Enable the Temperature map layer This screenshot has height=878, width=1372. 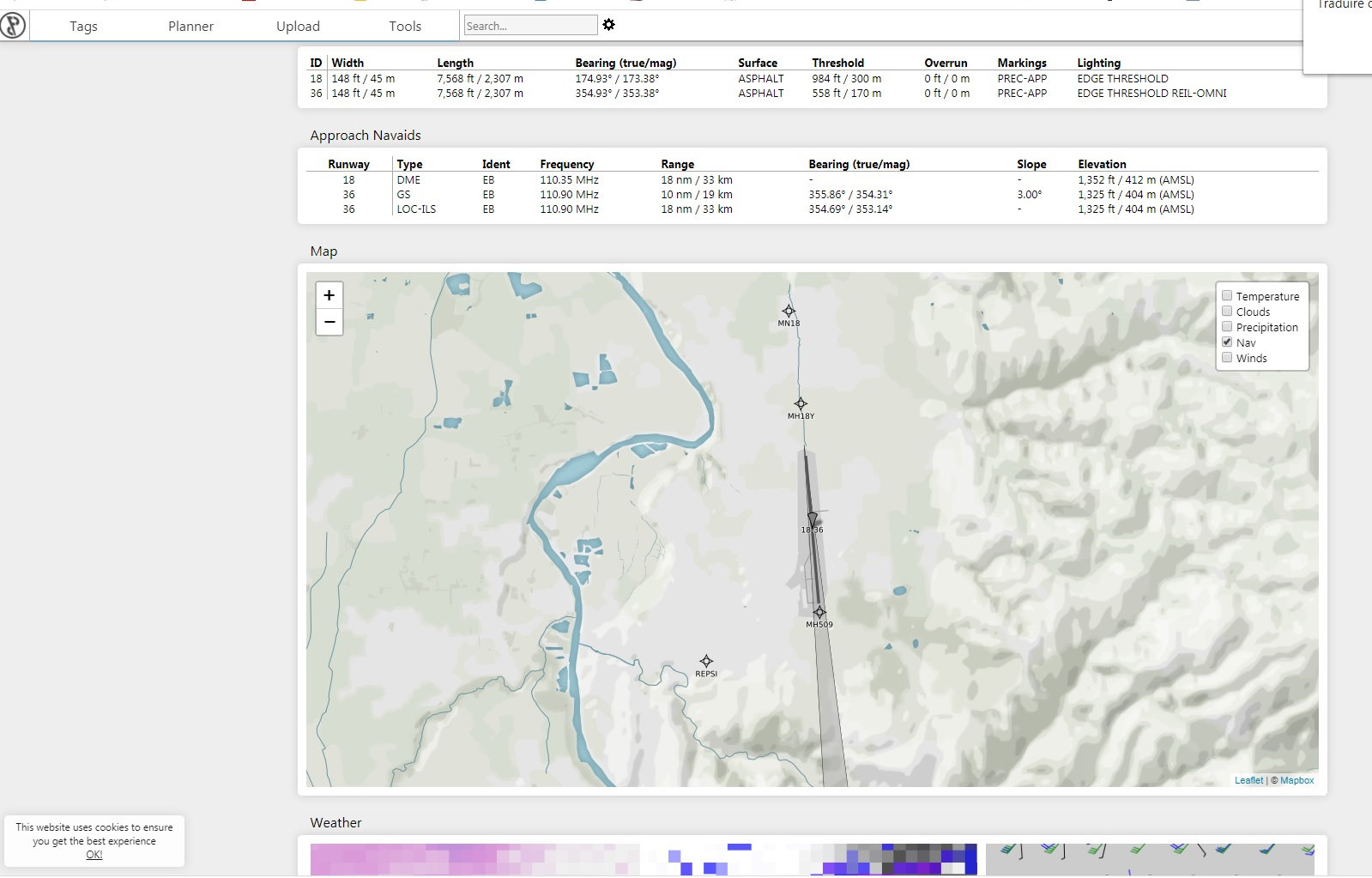point(1227,296)
